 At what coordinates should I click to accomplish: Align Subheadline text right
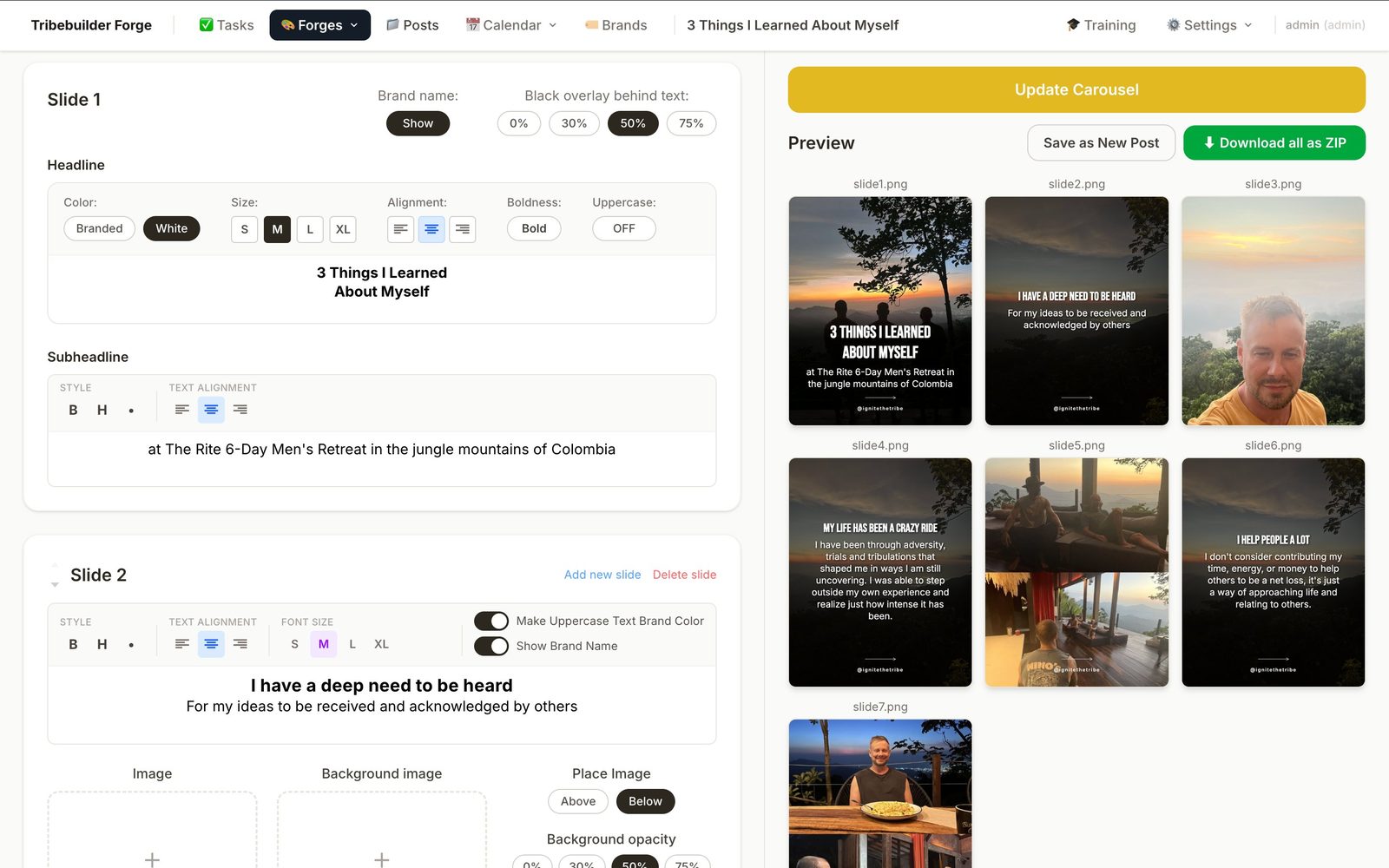point(240,410)
